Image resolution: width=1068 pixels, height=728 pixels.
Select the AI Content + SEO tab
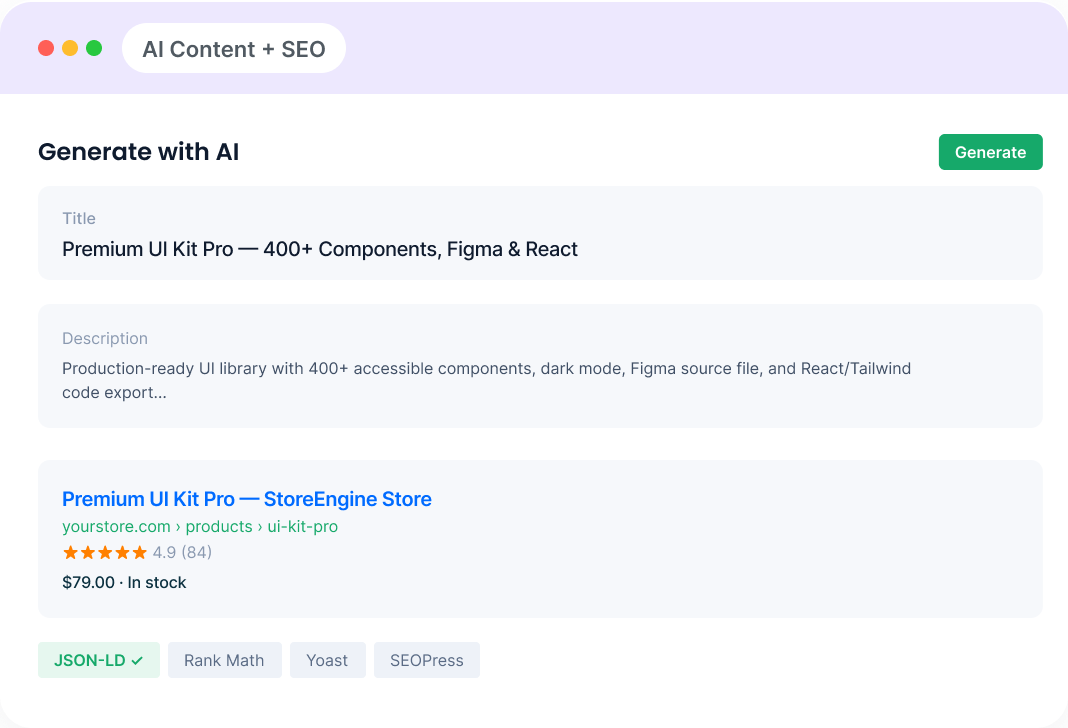pyautogui.click(x=234, y=48)
